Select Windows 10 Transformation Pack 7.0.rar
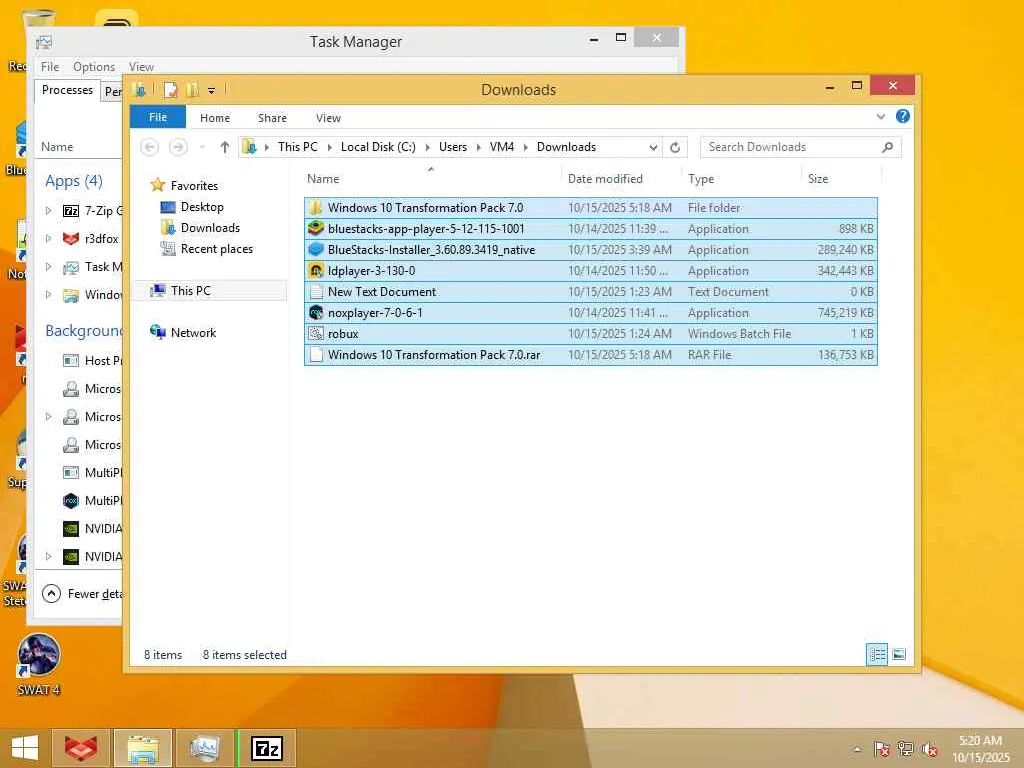 click(590, 355)
